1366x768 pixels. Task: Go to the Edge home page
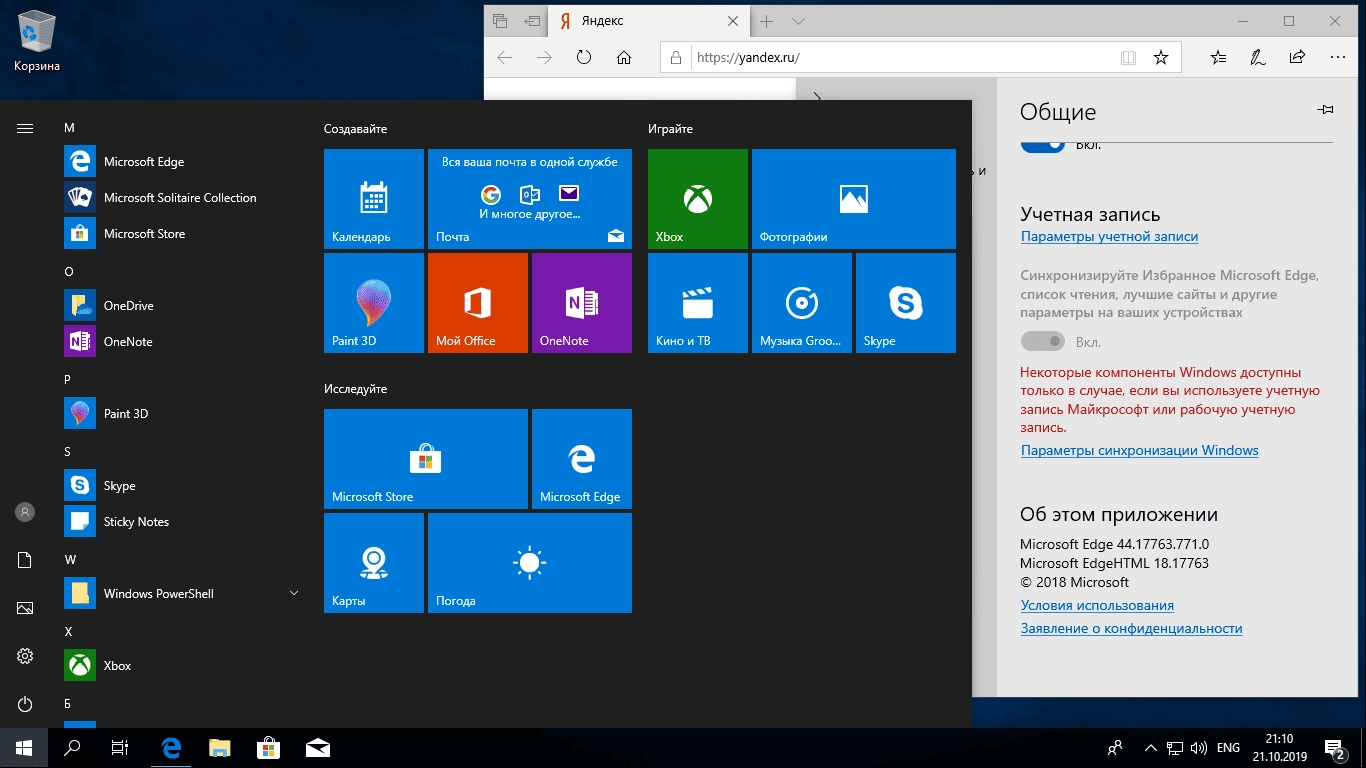[x=624, y=57]
